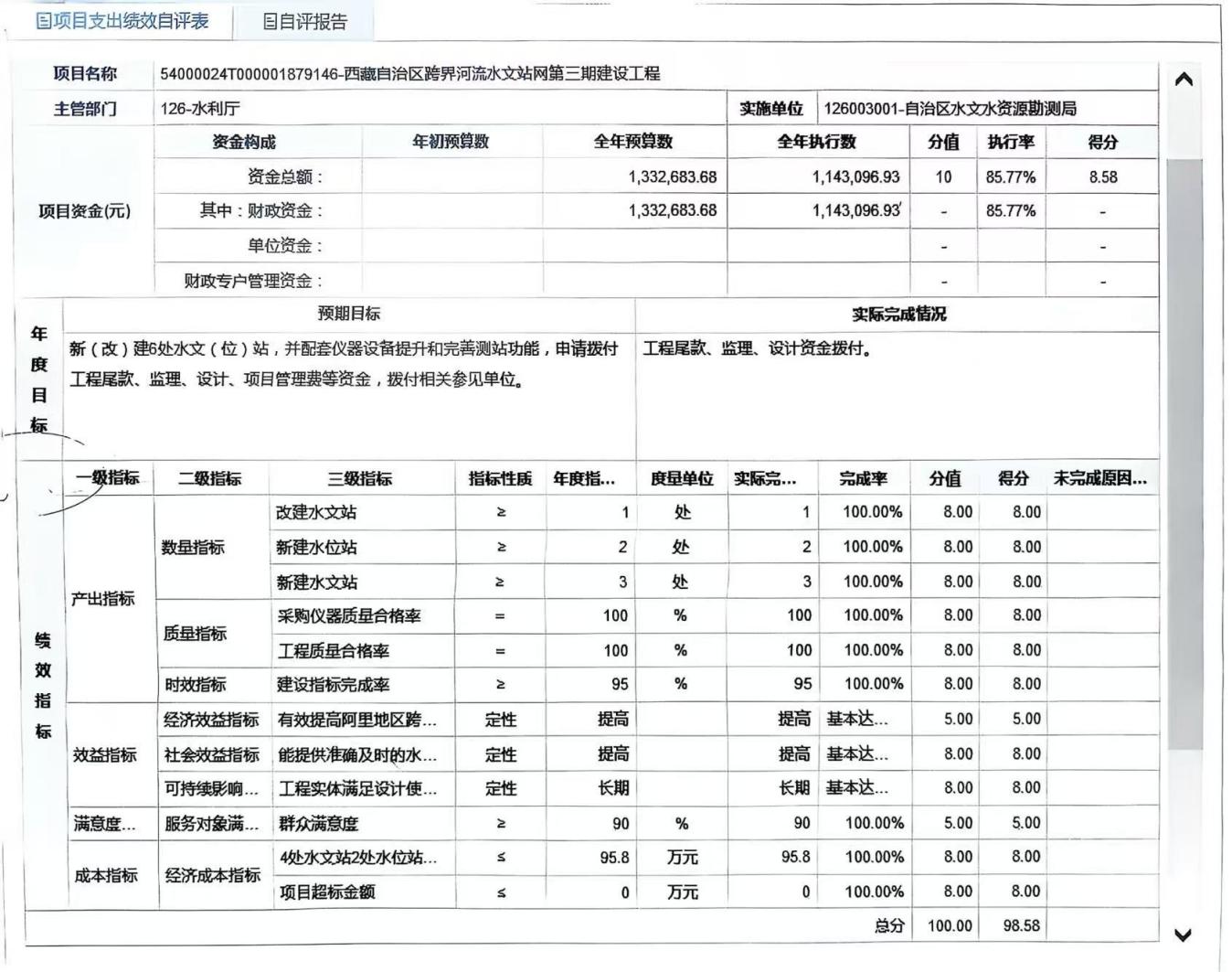Viewport: 1232px width, 972px height.
Task: Click the scroll down arrow
Action: [x=1184, y=935]
